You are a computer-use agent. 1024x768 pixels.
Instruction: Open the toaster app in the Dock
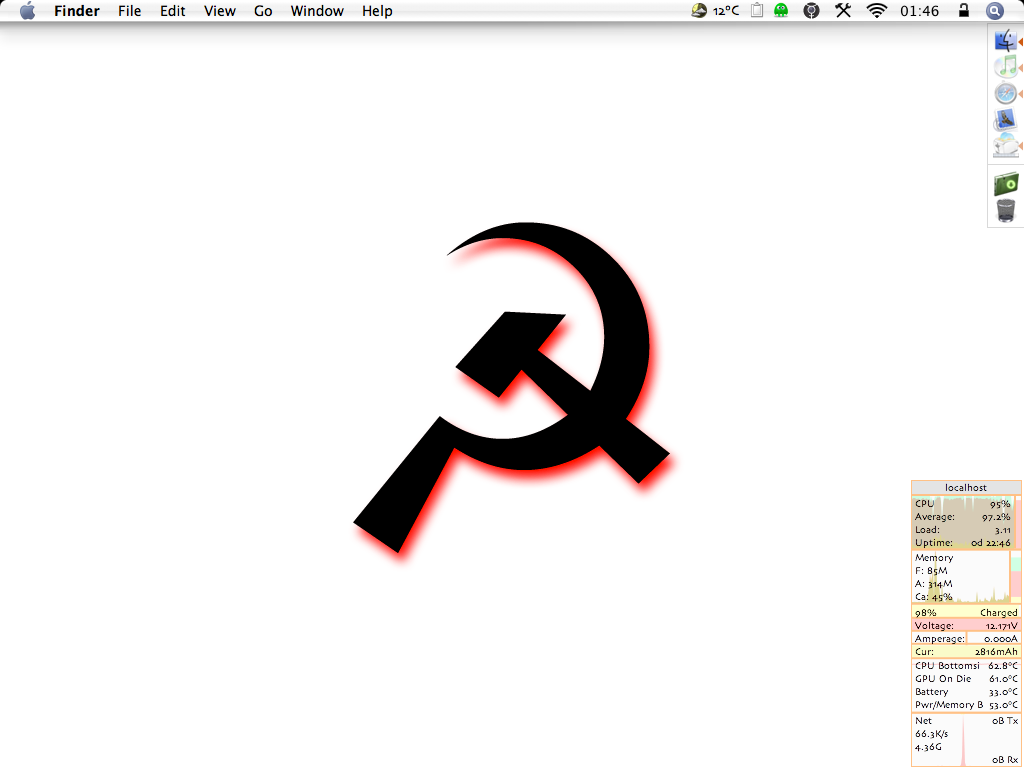1006,146
